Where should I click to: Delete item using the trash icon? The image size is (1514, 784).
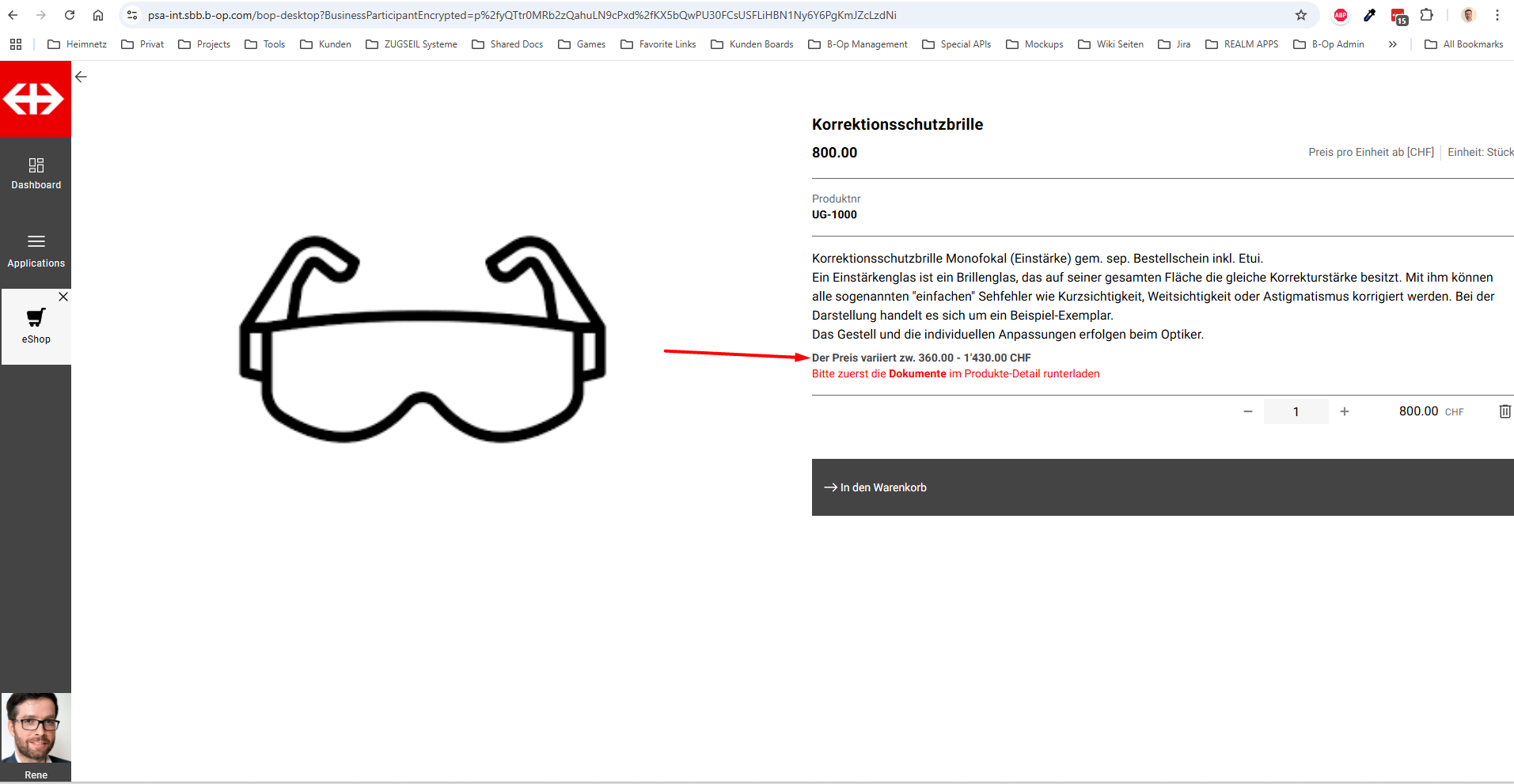click(x=1505, y=411)
